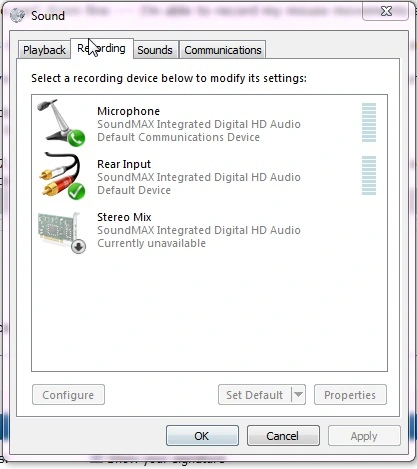Click the Set Default button
417x469 pixels.
(255, 395)
